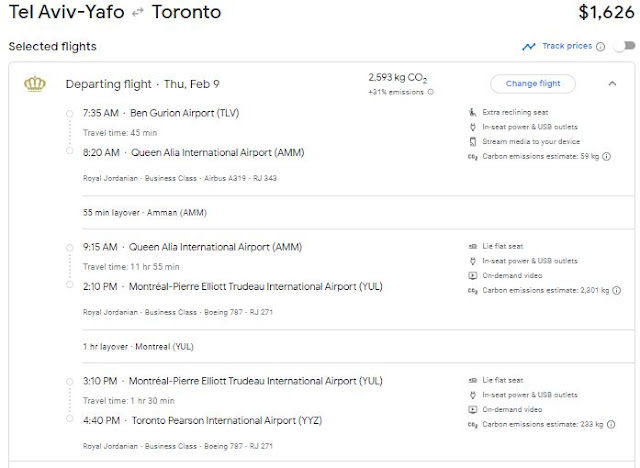Open info for 2,301 kg carbon estimate
640x468 pixels.
(617, 291)
